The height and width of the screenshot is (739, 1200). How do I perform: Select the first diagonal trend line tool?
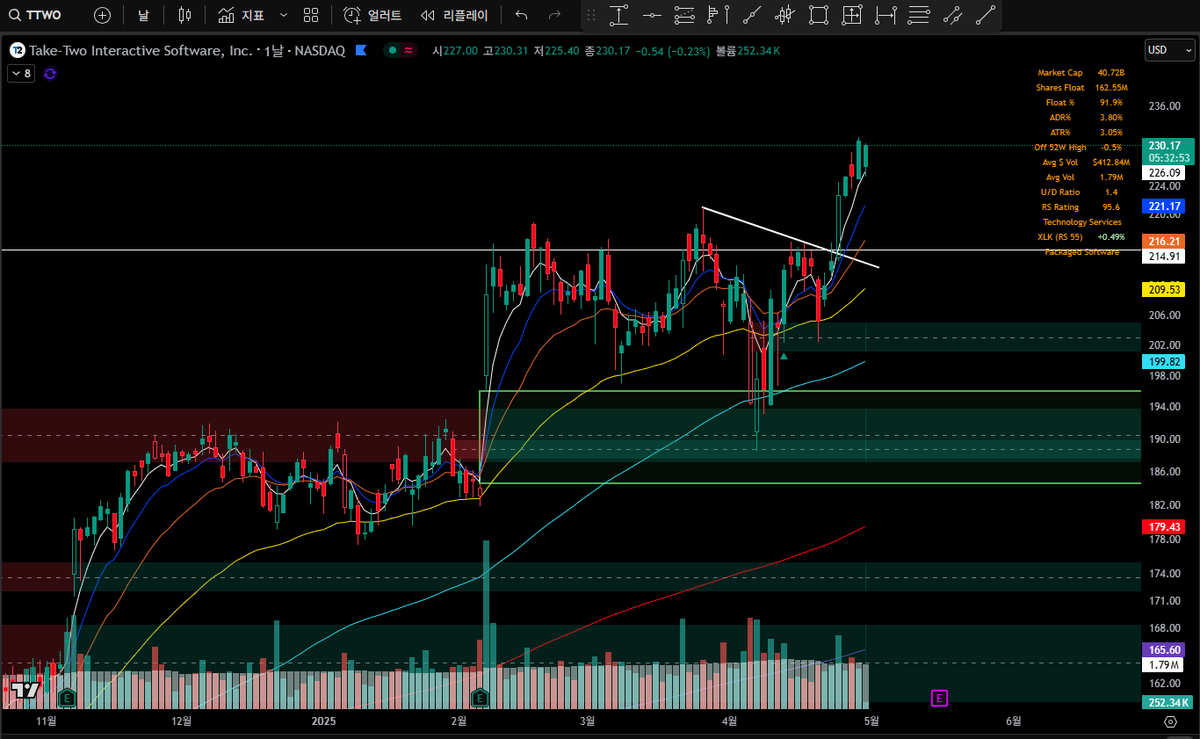(751, 15)
